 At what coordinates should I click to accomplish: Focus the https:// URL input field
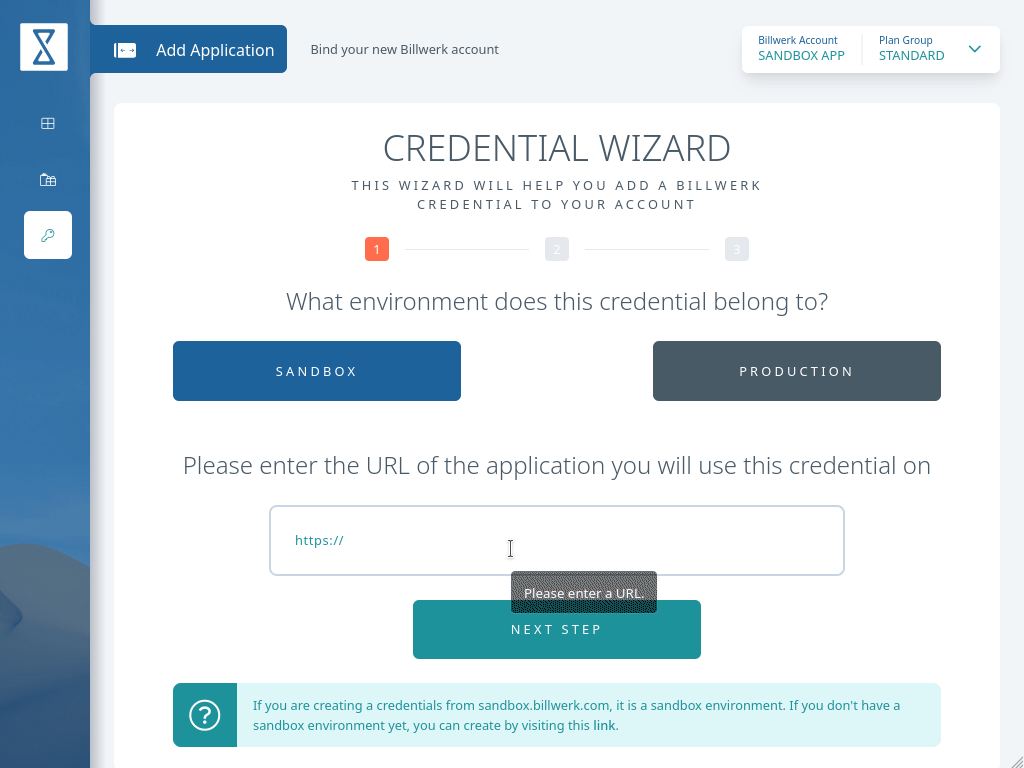click(x=557, y=540)
